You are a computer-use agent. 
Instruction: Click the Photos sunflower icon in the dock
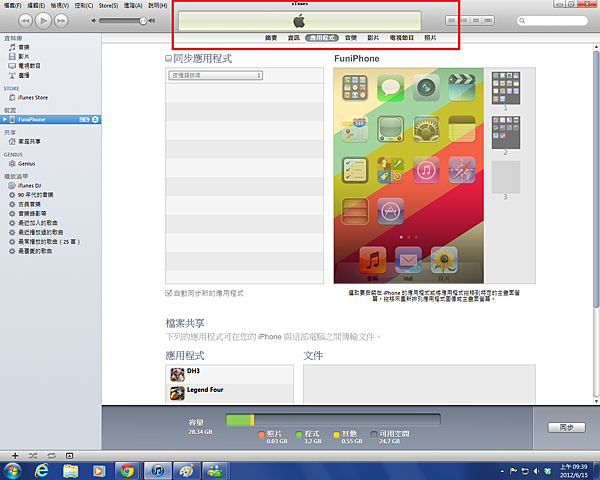point(444,260)
